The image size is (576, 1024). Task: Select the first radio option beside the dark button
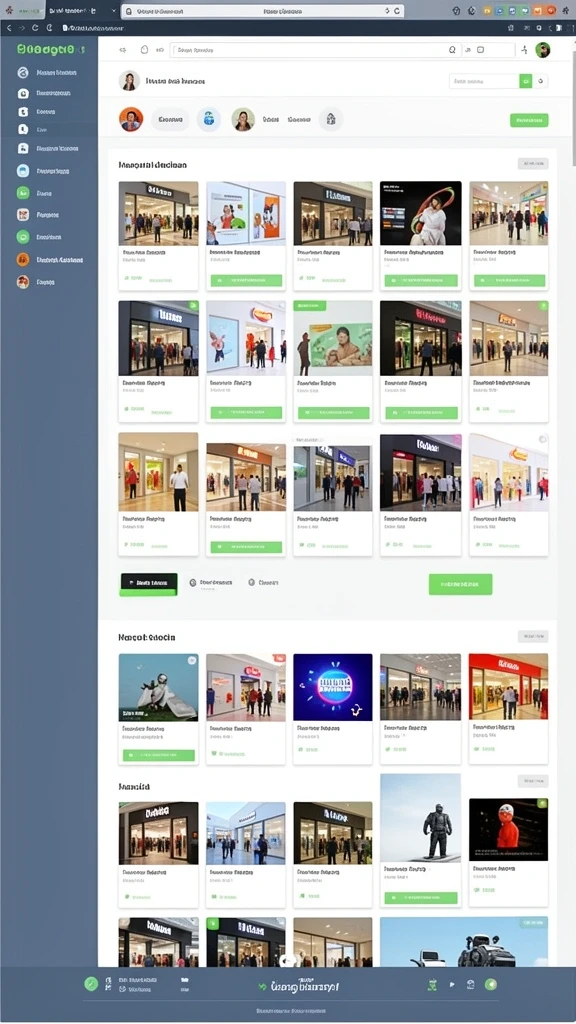coord(193,583)
